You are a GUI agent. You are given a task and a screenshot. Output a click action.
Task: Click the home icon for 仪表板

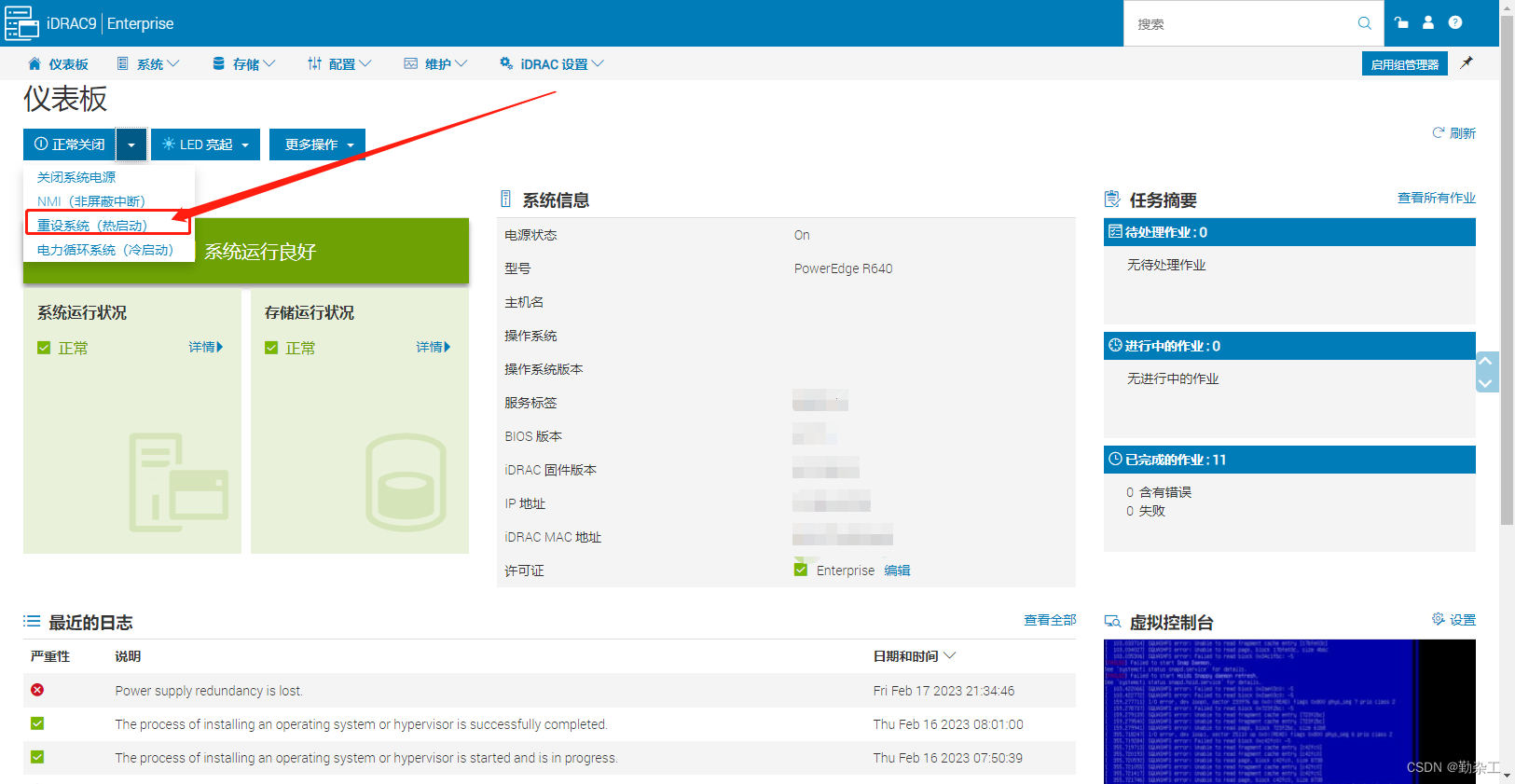click(34, 63)
